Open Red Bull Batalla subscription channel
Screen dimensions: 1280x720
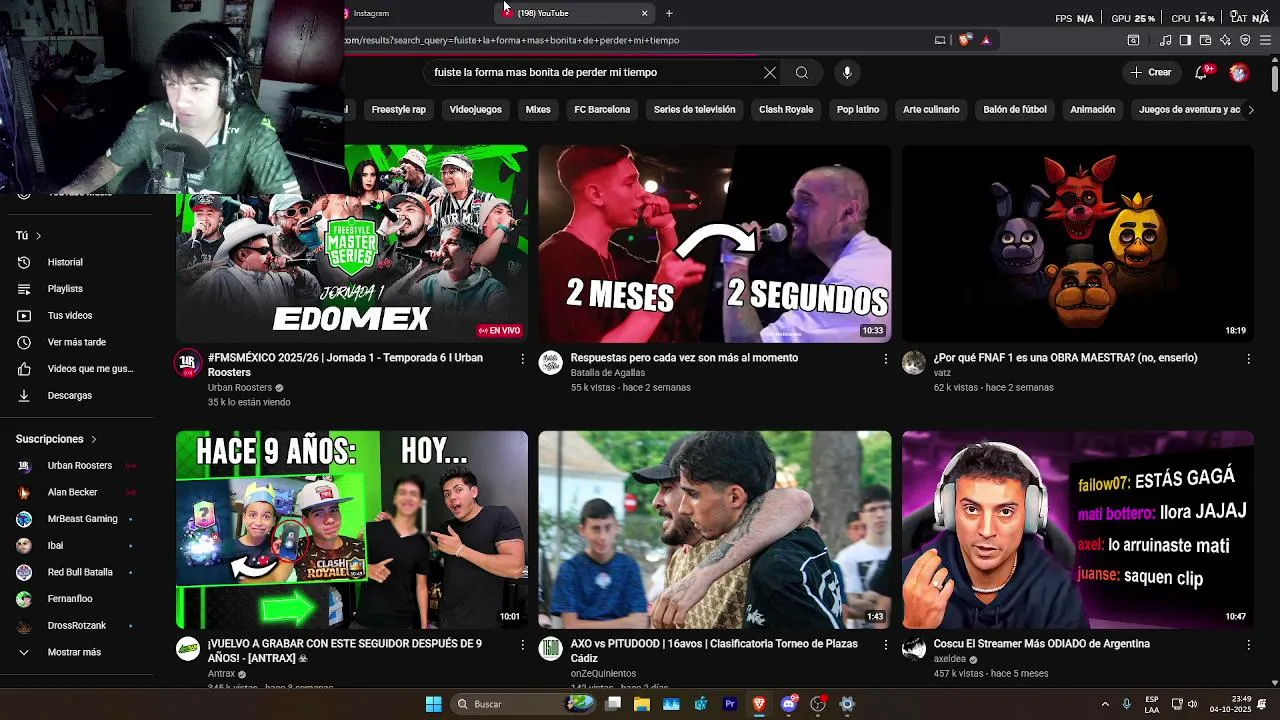76,573
